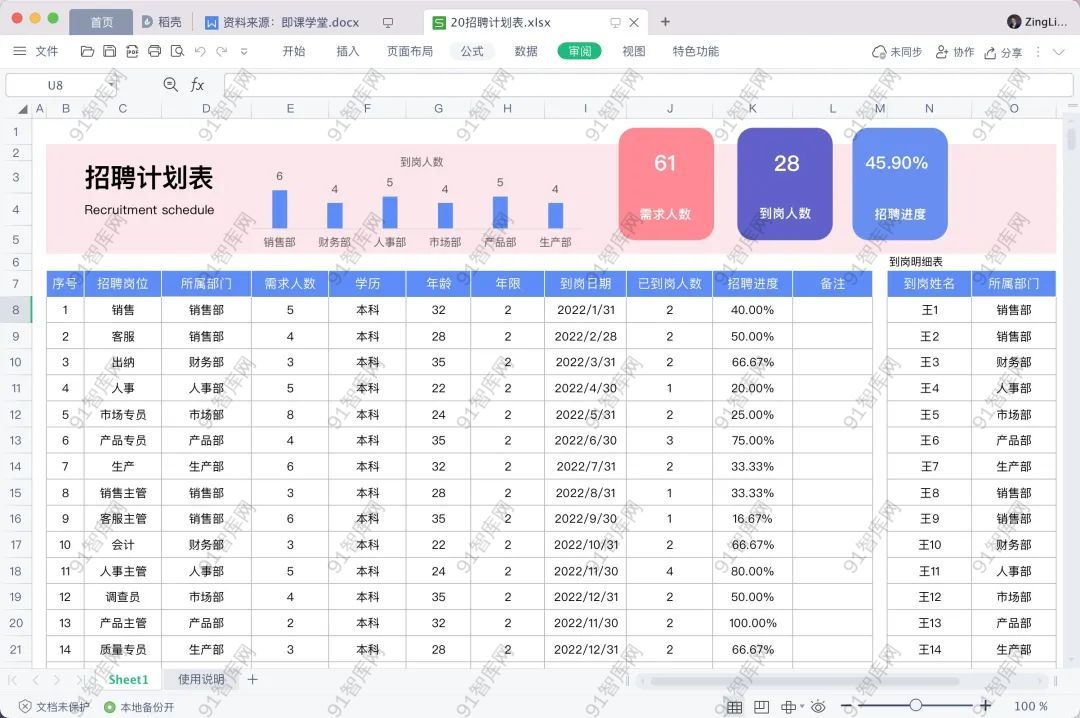This screenshot has width=1080, height=718.
Task: Click the Undo arrow icon
Action: click(200, 51)
